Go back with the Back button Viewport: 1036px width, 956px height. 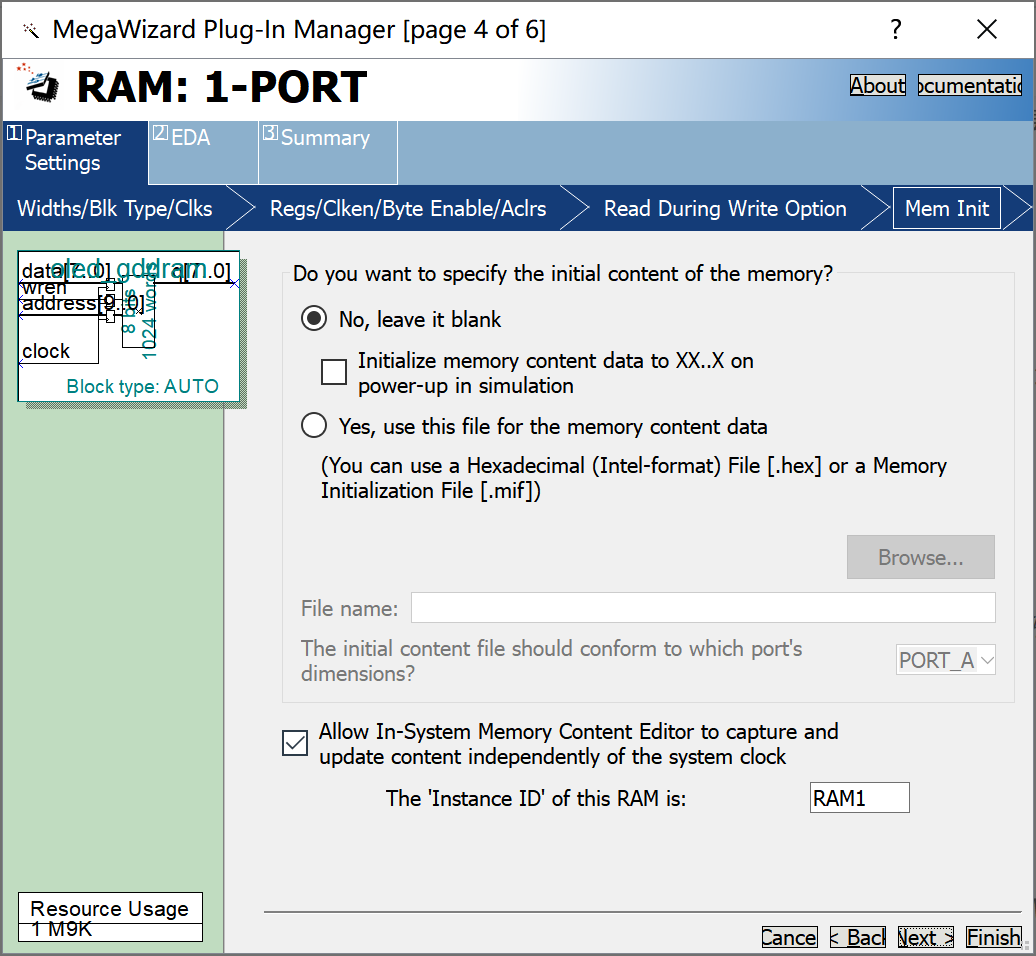tap(856, 936)
